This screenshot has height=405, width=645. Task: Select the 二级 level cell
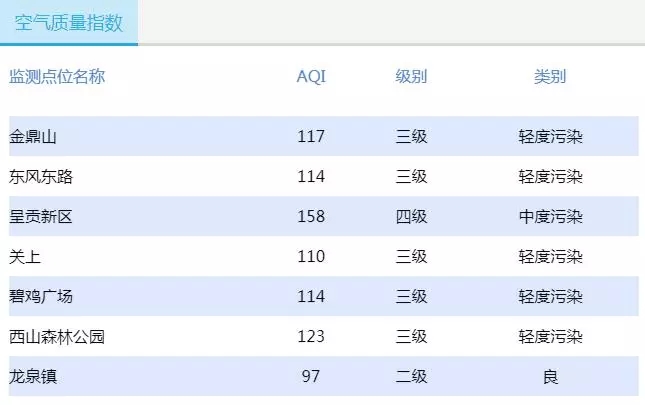coord(411,377)
